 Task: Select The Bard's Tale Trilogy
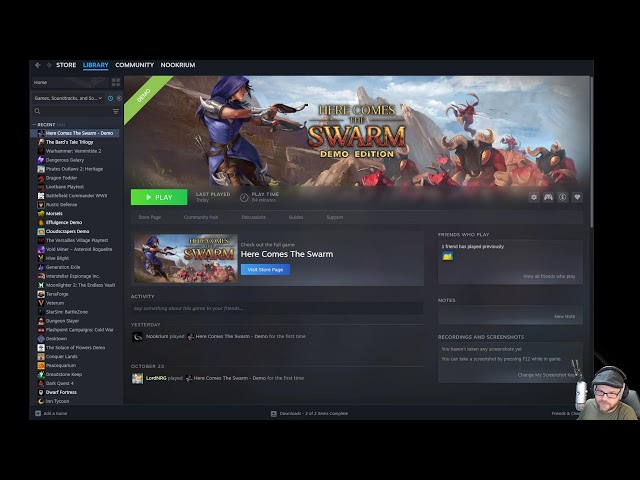point(69,142)
